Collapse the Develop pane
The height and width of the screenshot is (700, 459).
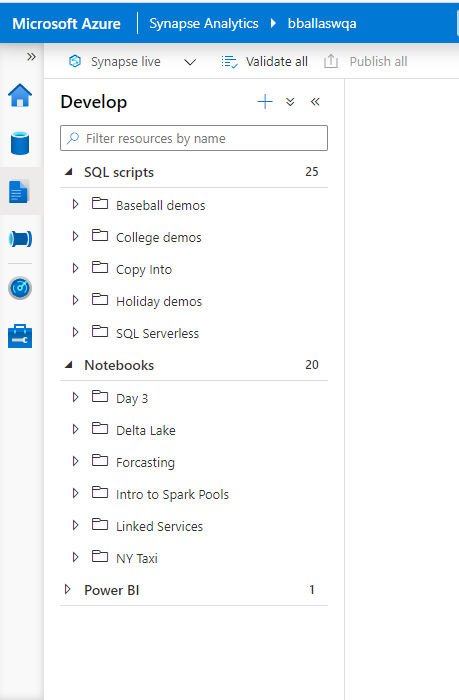pos(315,102)
